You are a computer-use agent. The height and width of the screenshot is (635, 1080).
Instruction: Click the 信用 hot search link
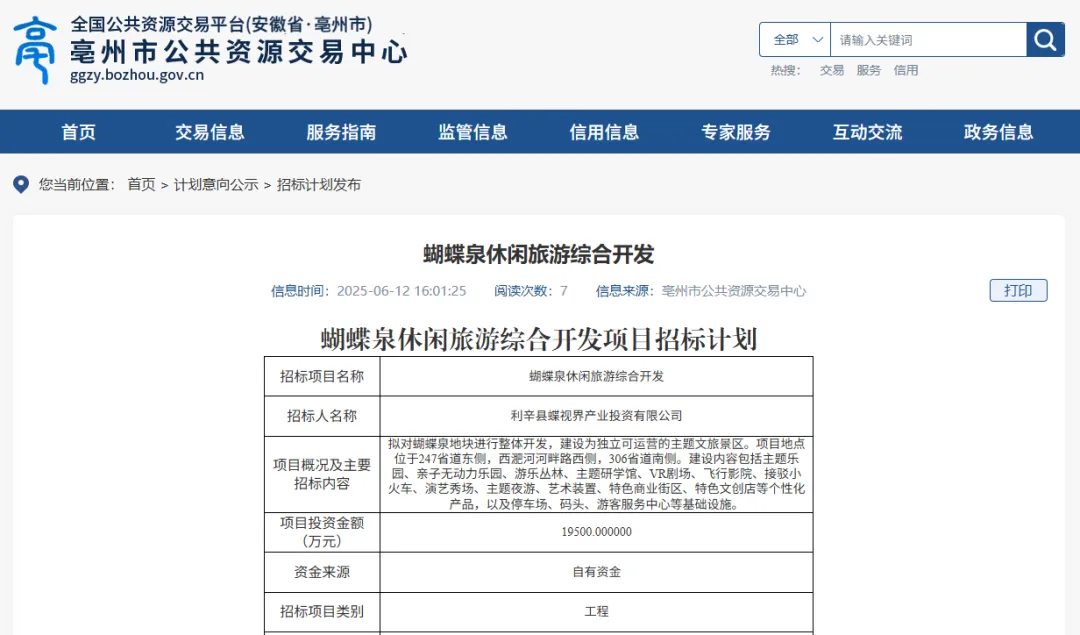[906, 70]
